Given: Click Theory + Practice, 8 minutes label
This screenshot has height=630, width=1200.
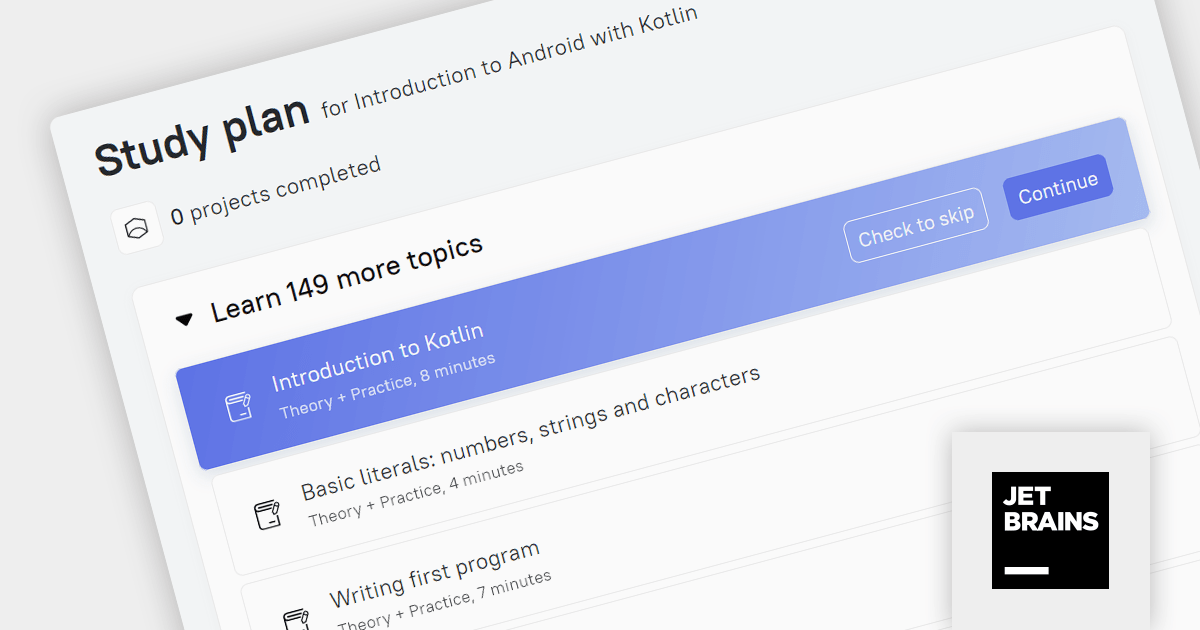Looking at the screenshot, I should 387,386.
